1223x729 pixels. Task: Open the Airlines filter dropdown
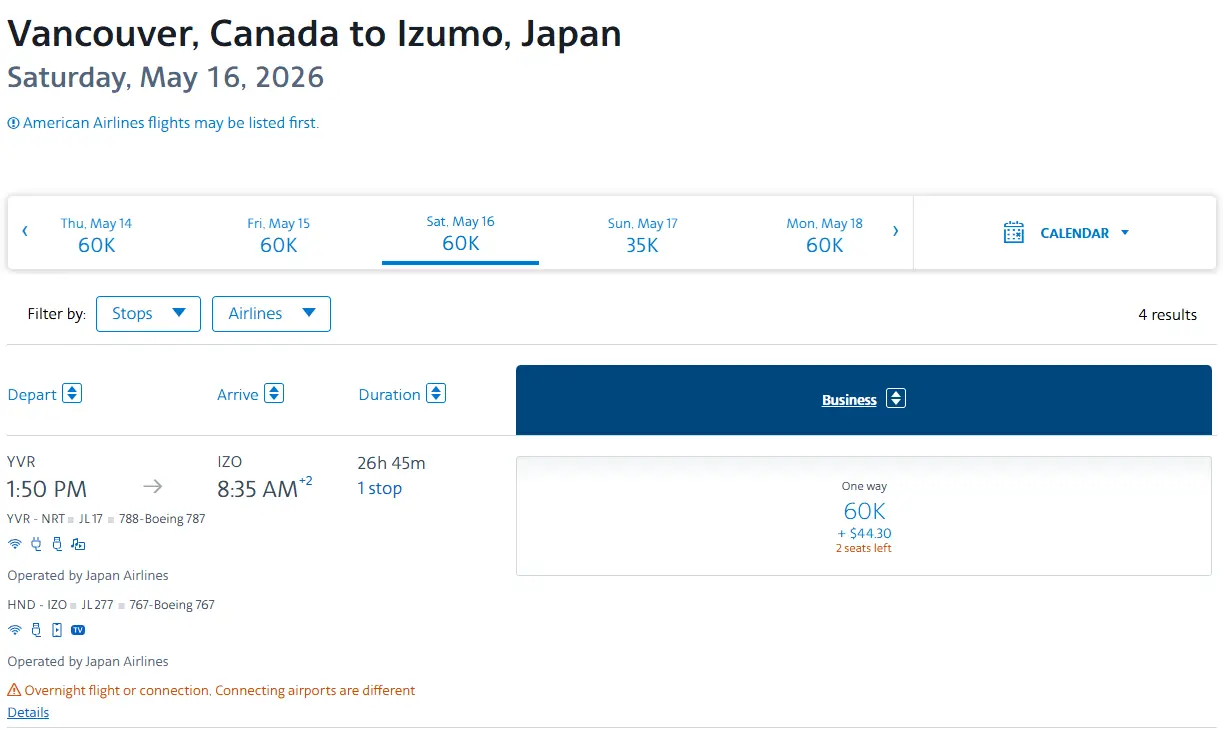[x=271, y=314]
